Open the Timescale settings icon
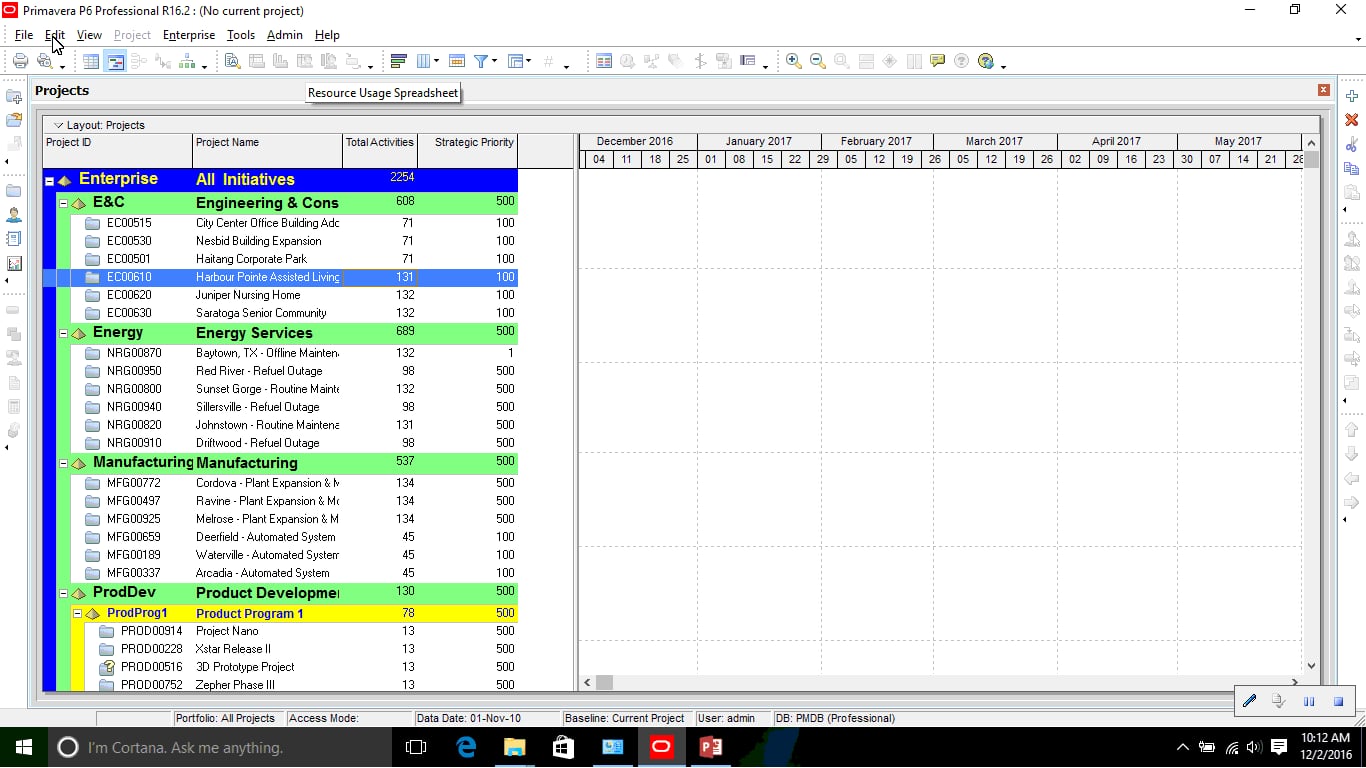The height and width of the screenshot is (768, 1366). coord(457,61)
